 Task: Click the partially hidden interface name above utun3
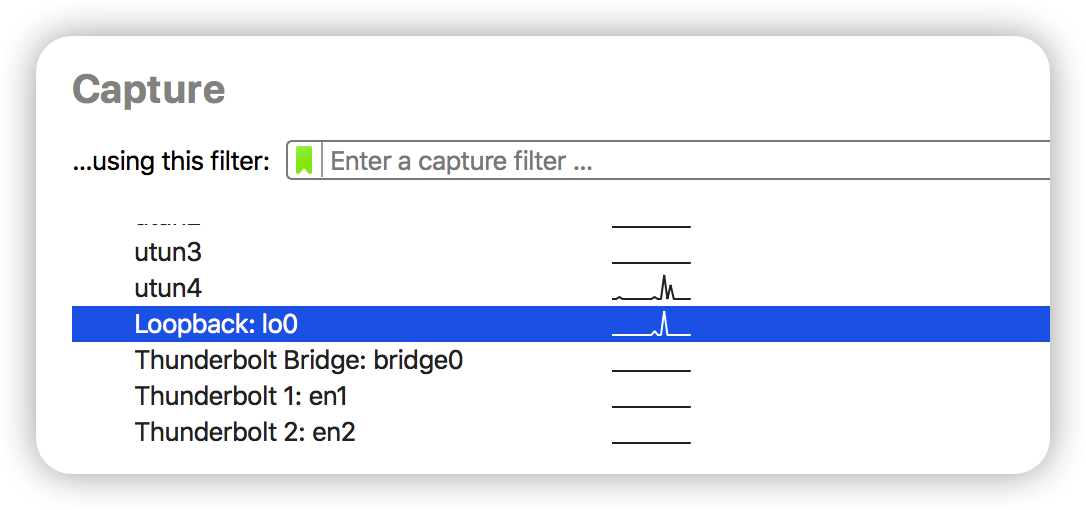tap(168, 222)
